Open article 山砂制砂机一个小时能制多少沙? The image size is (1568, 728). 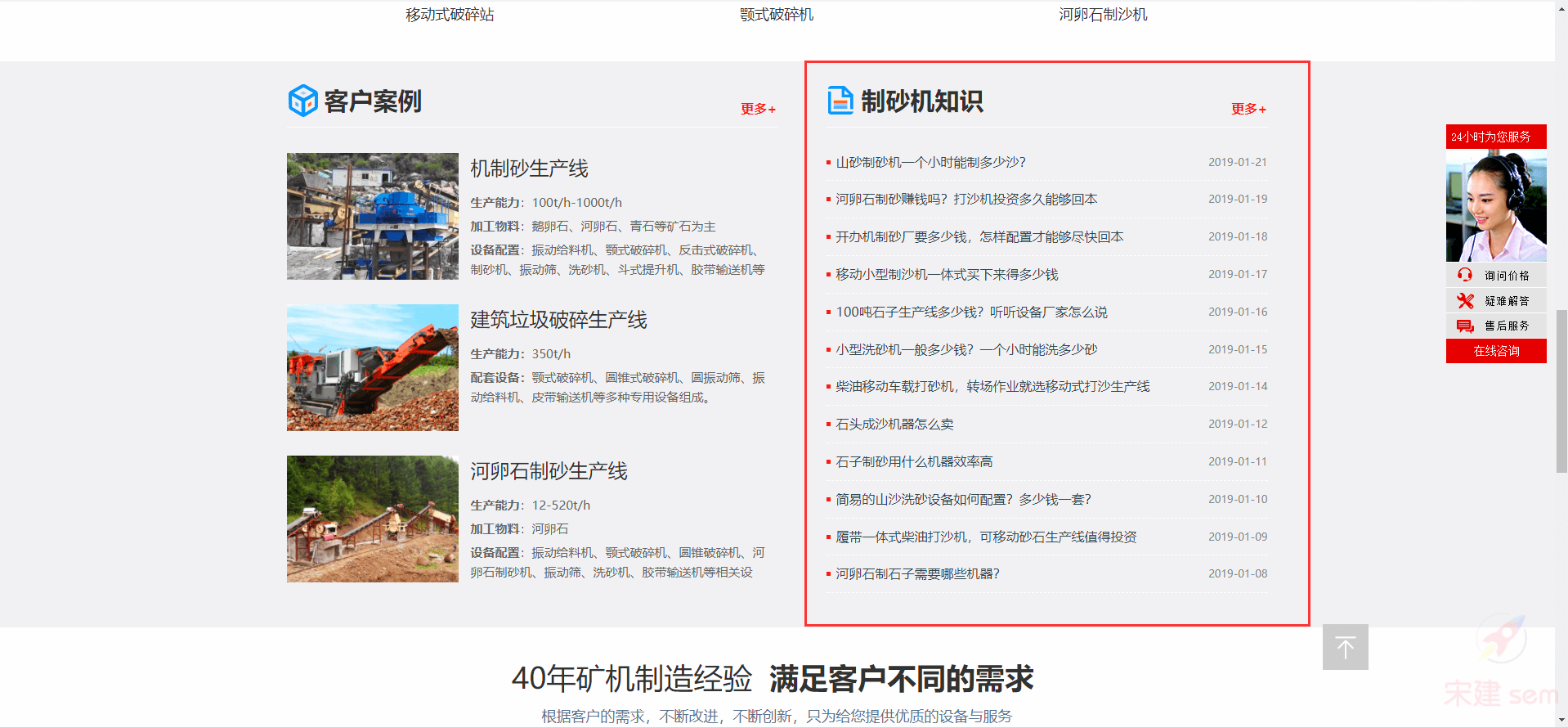point(930,162)
